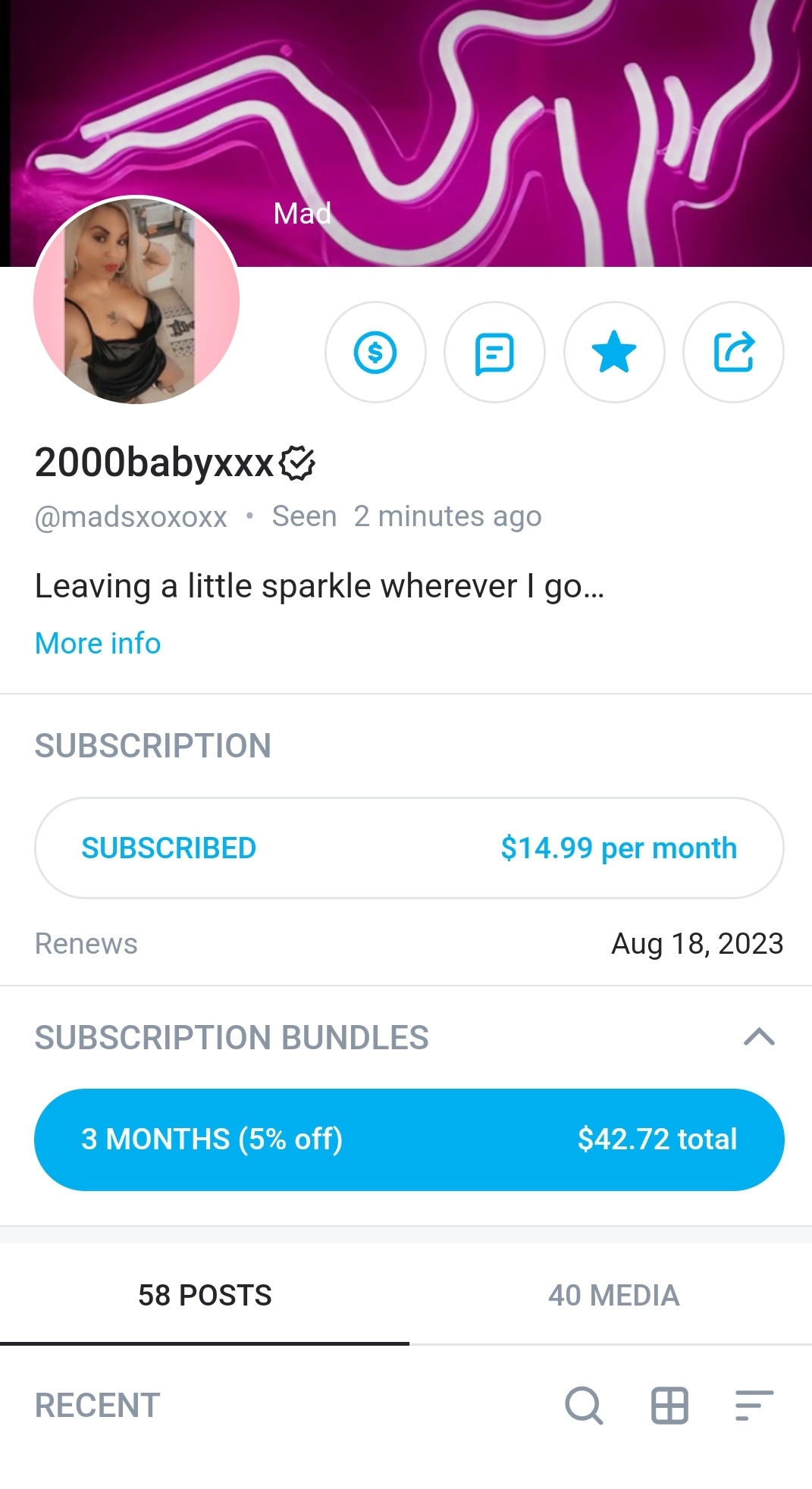Image resolution: width=812 pixels, height=1489 pixels.
Task: Open the sort posts filter icon
Action: coord(754,1406)
